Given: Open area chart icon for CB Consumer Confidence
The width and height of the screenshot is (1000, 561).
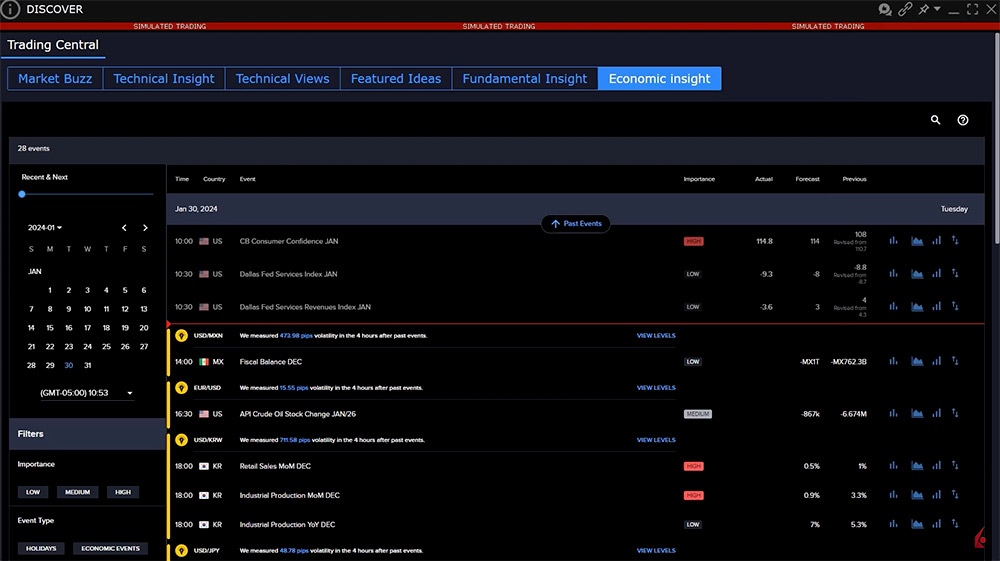Looking at the screenshot, I should [917, 241].
